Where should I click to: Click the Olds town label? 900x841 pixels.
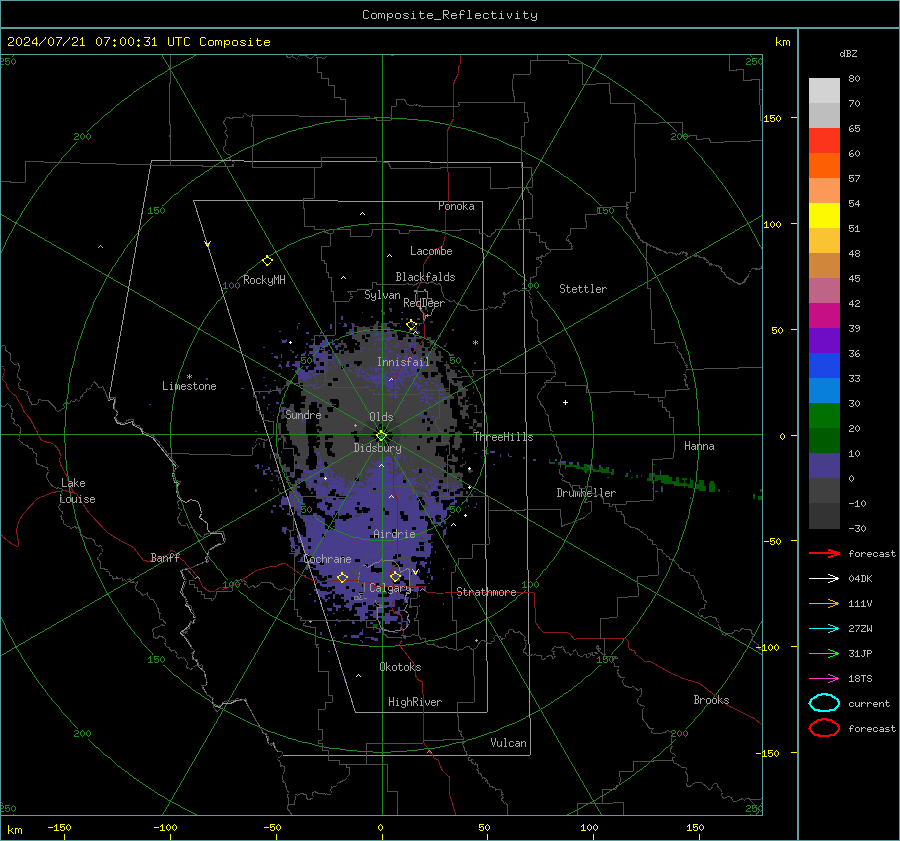[x=381, y=417]
